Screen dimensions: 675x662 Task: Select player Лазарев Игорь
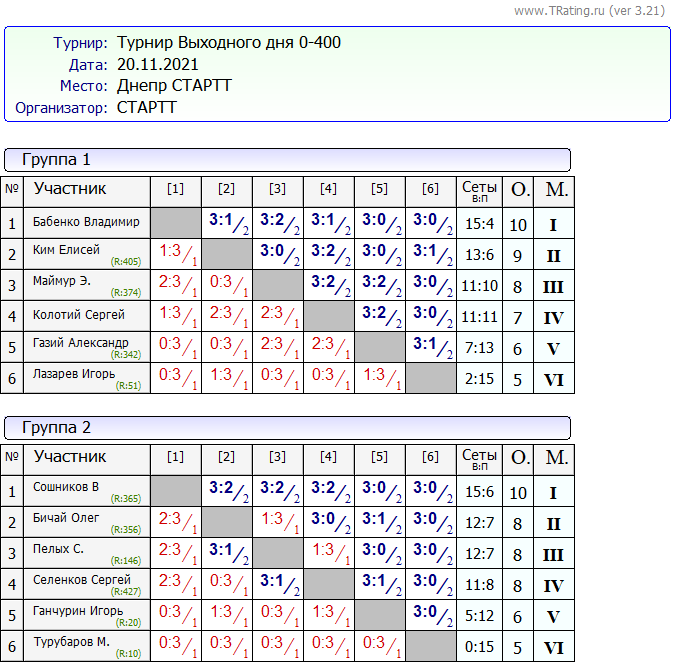pyautogui.click(x=74, y=375)
